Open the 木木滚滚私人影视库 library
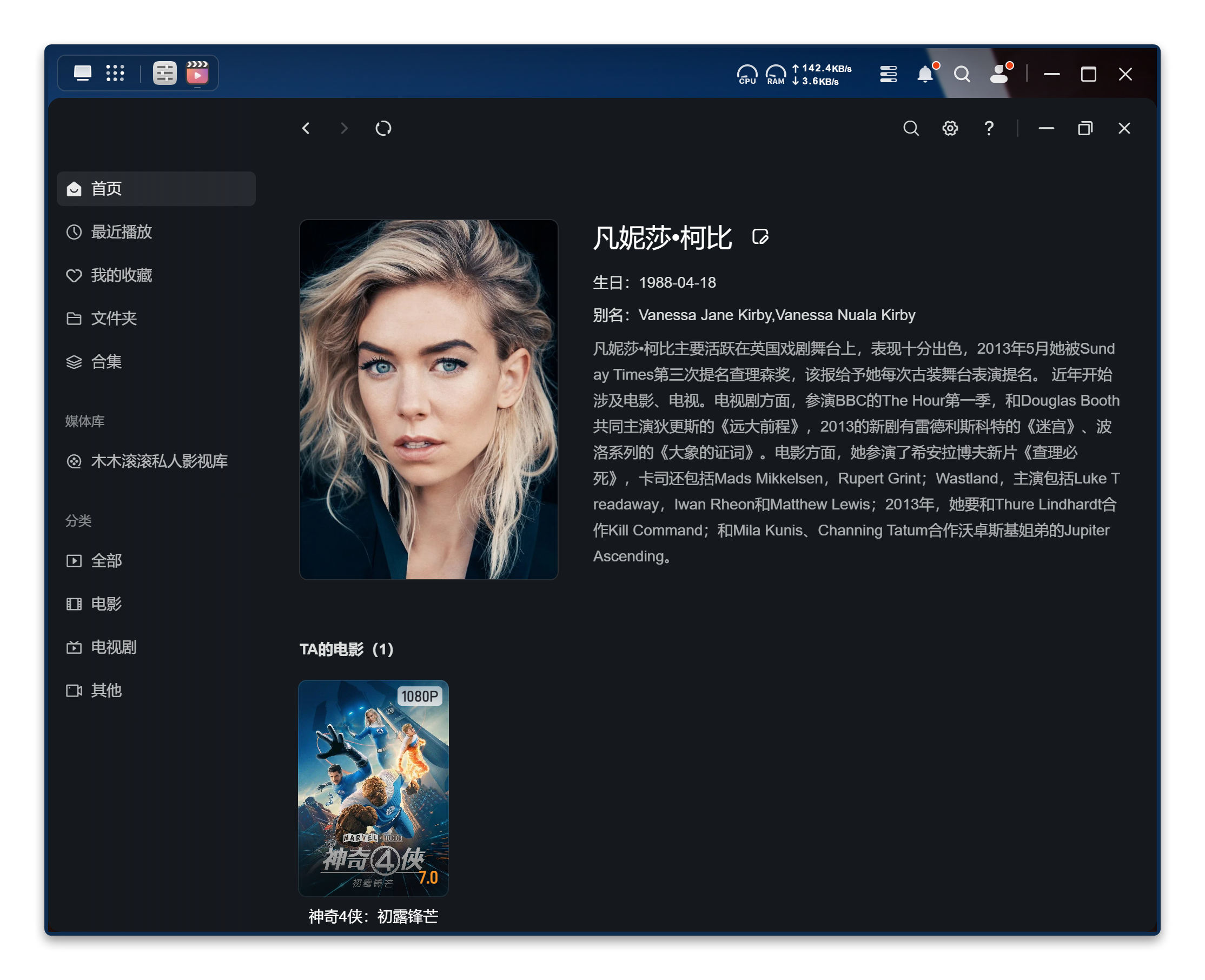The width and height of the screenshot is (1205, 980). (159, 461)
